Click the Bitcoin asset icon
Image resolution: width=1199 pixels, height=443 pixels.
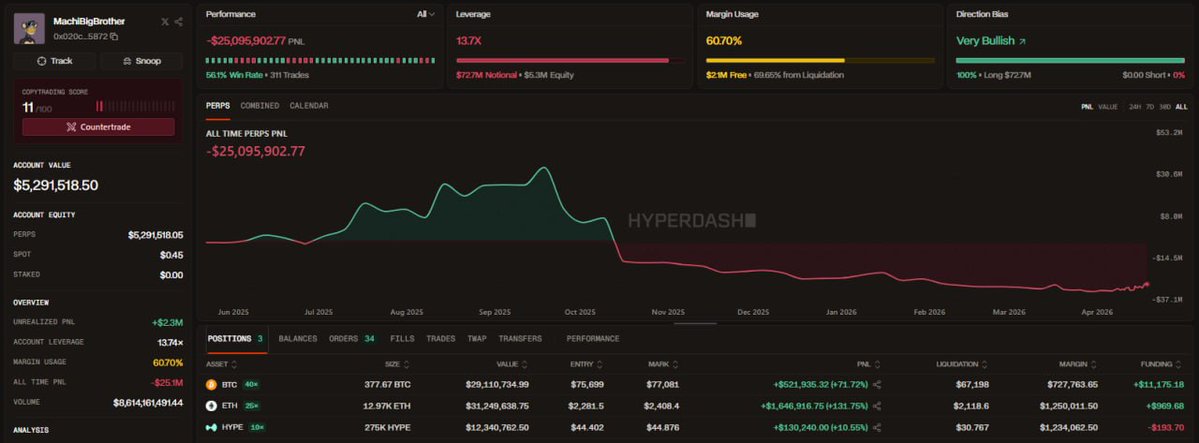tap(211, 384)
